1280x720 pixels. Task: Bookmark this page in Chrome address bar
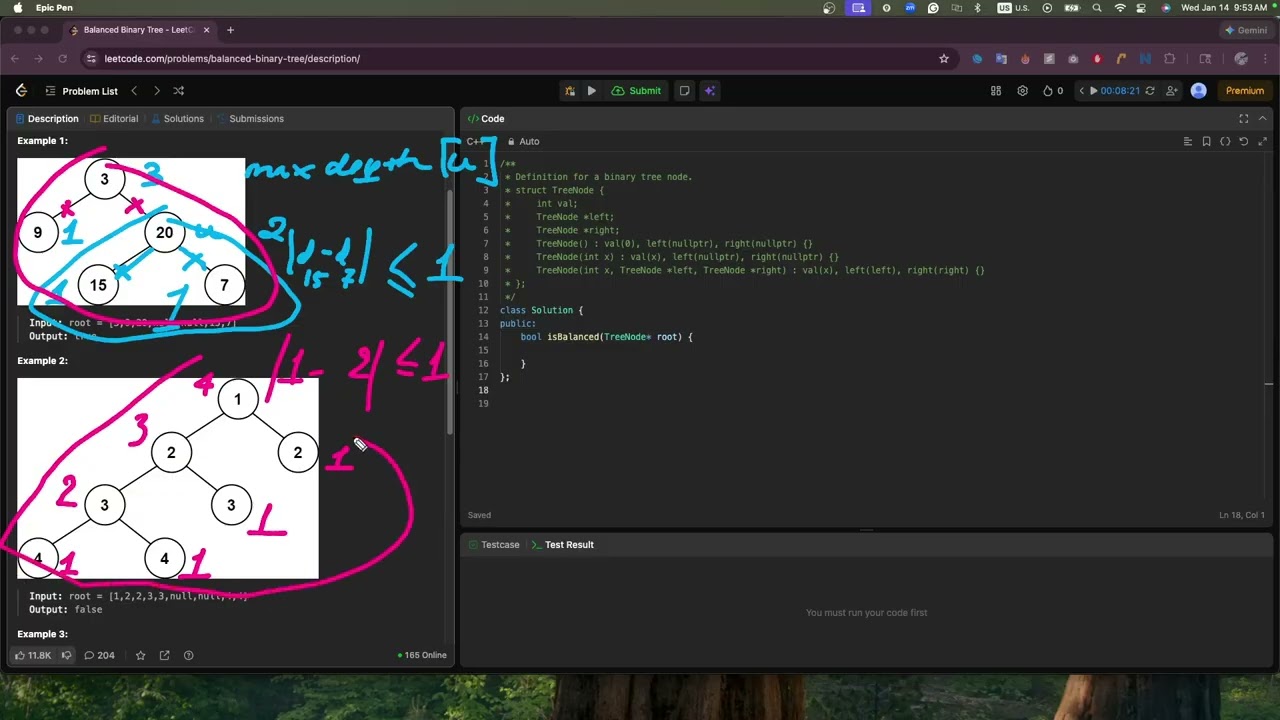[x=943, y=59]
